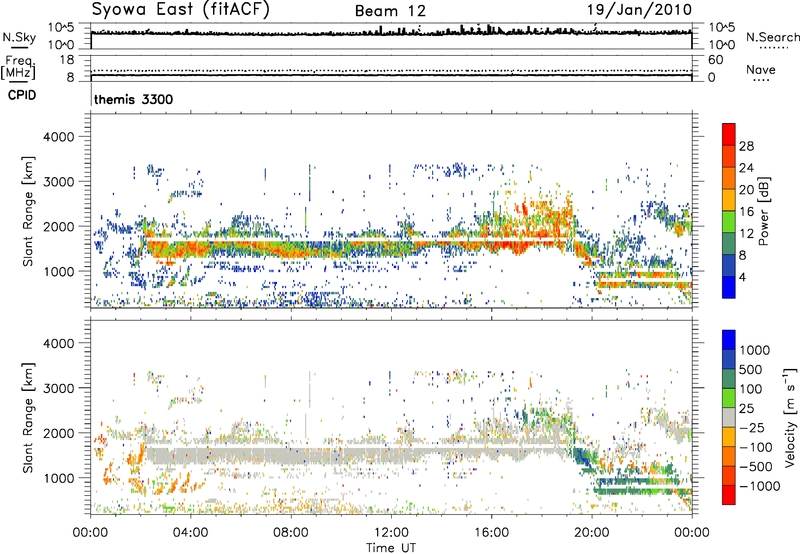Click the velocity panel 'Slant Range [km]' label

(x=28, y=418)
